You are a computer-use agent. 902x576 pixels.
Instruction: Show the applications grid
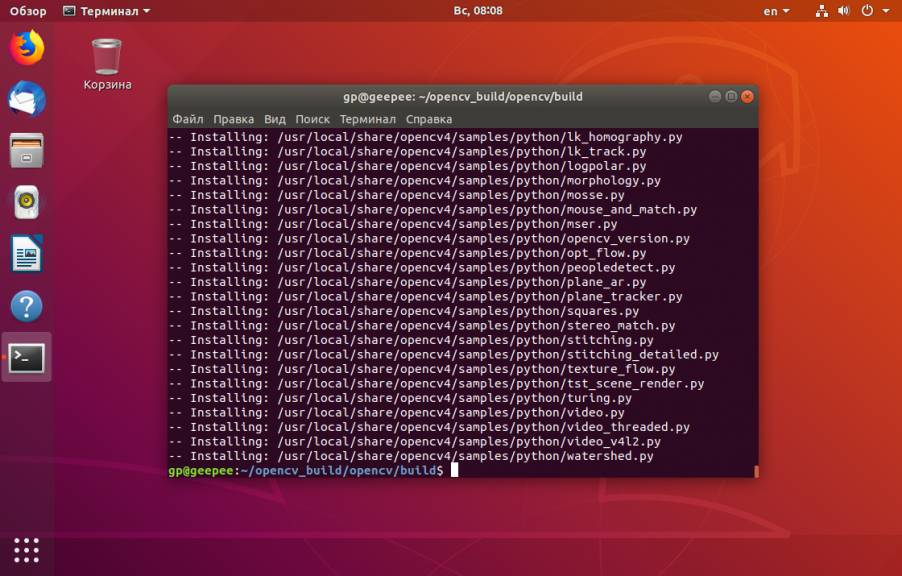click(26, 550)
